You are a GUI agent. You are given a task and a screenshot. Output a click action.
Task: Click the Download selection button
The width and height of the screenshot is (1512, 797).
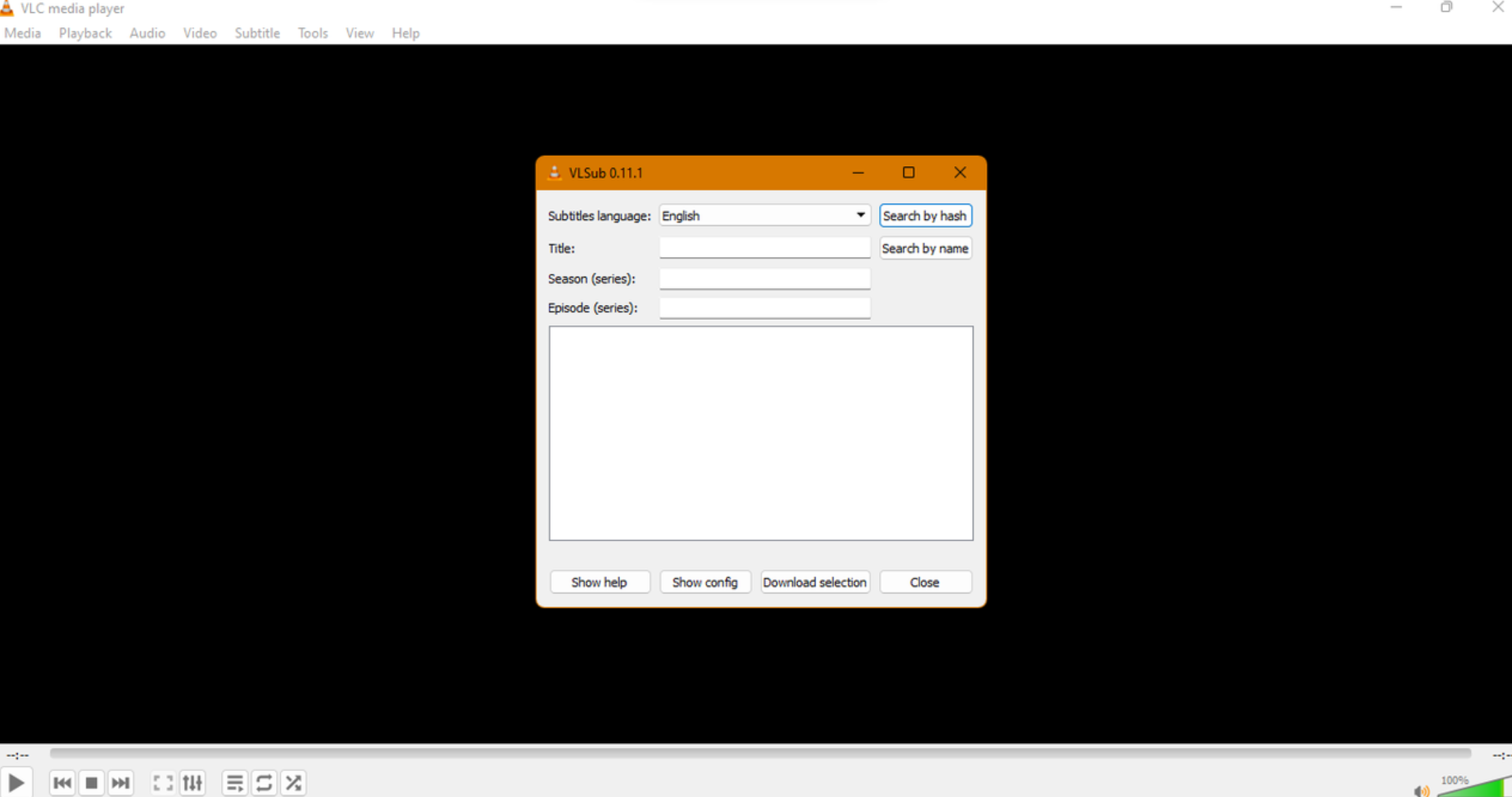pyautogui.click(x=815, y=582)
